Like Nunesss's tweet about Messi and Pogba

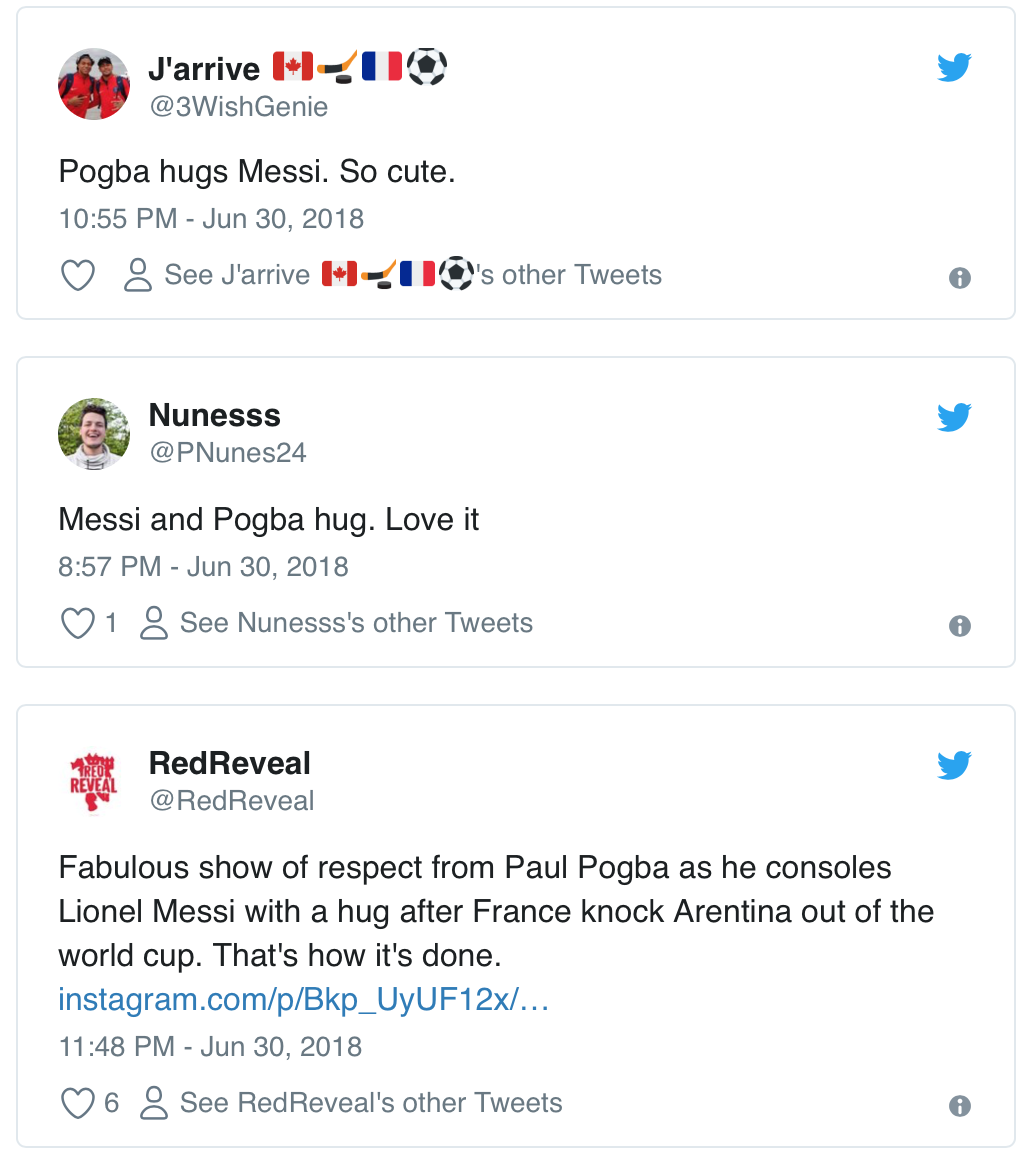click(77, 622)
